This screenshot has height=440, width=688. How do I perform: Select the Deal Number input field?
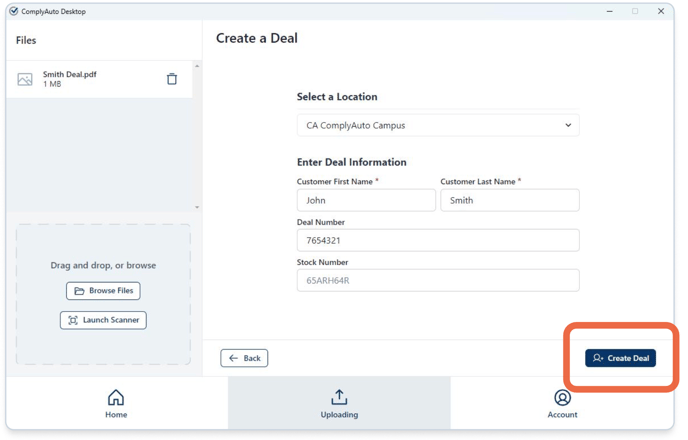tap(437, 240)
